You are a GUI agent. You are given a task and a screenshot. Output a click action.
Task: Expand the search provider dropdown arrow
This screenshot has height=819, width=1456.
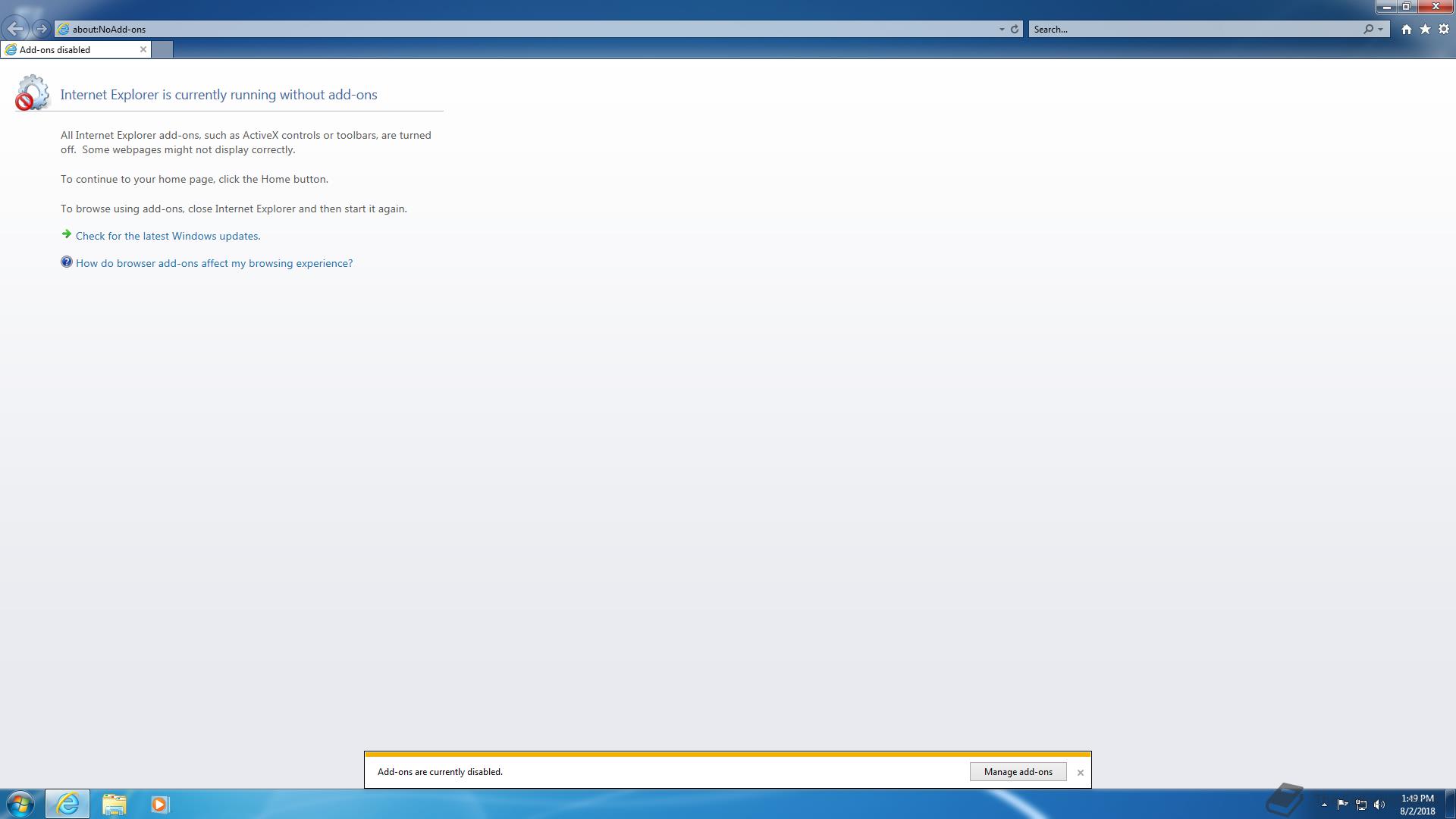(x=1380, y=29)
